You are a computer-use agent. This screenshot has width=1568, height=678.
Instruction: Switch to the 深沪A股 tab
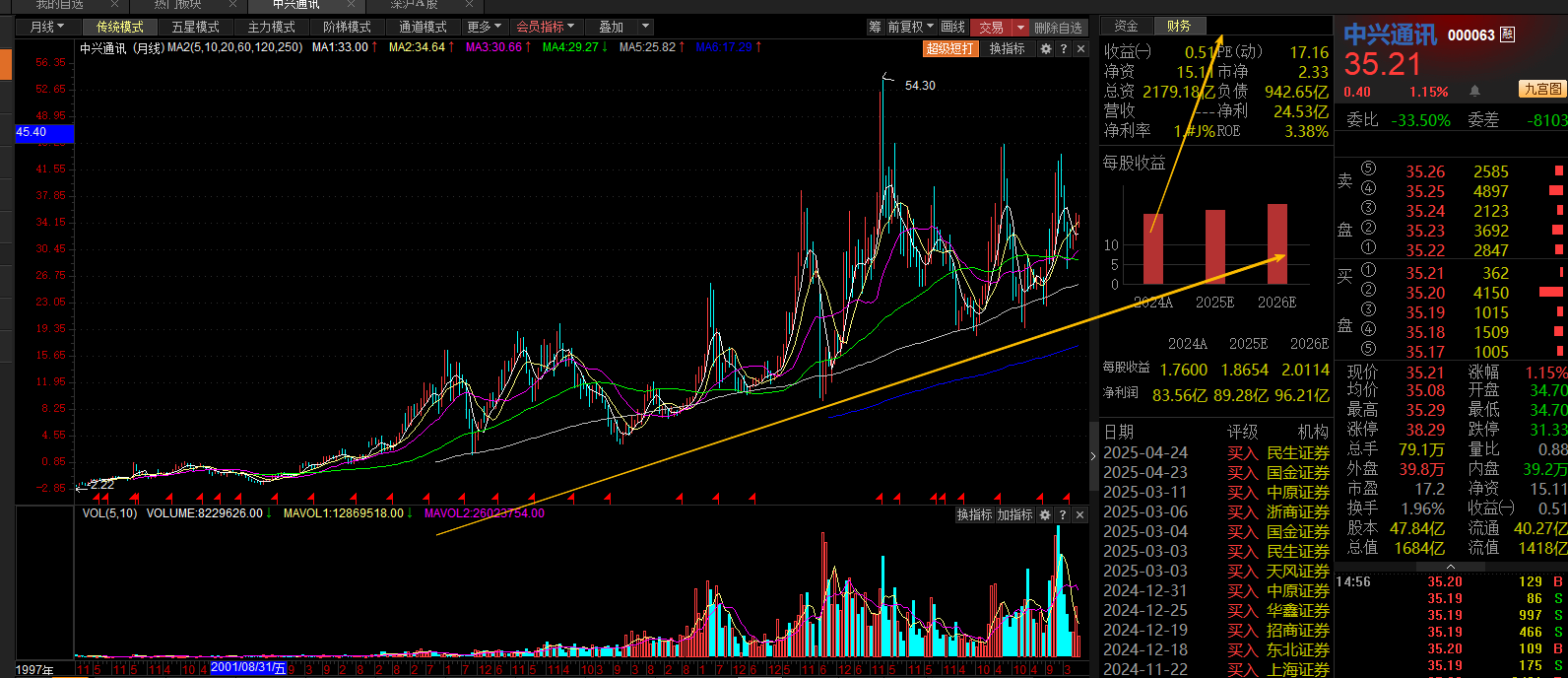coord(414,5)
